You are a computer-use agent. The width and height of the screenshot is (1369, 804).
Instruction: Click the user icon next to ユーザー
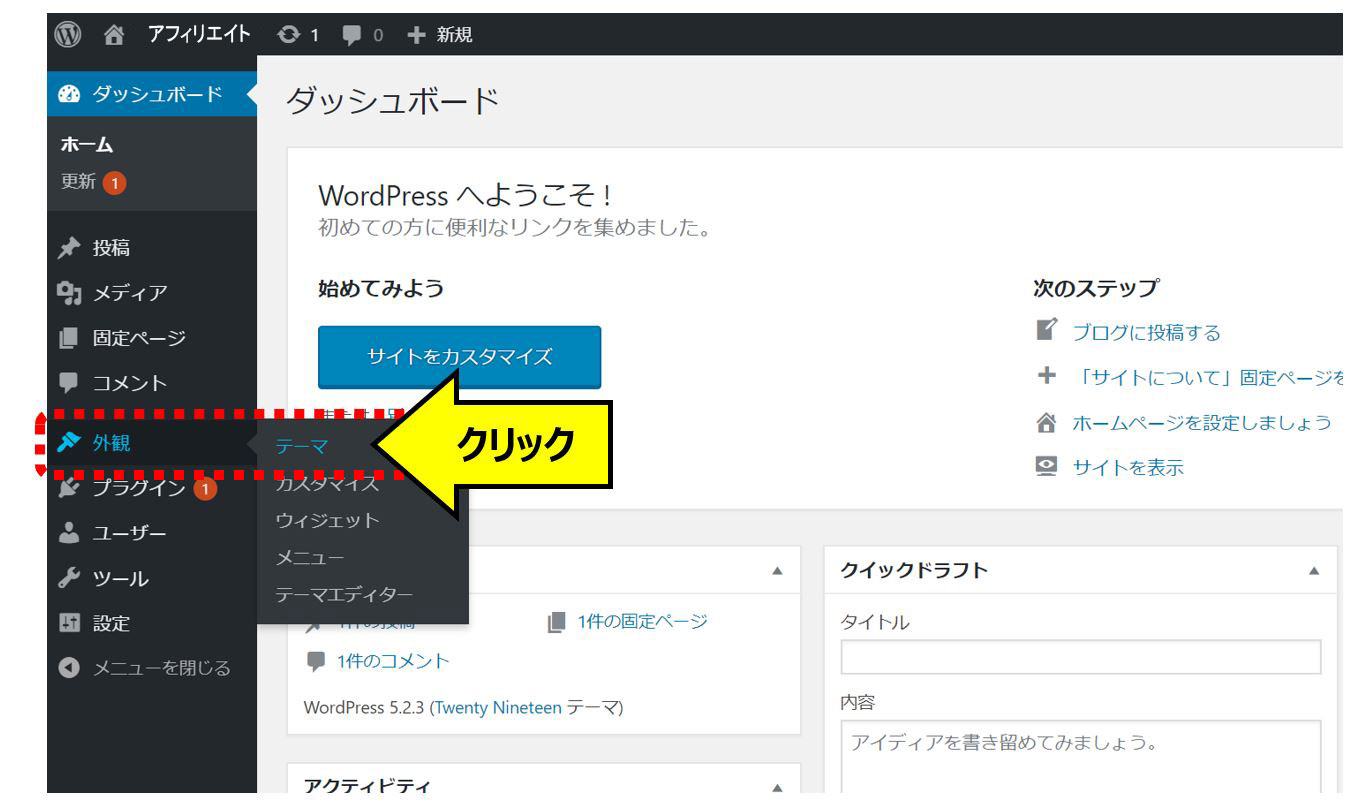[68, 533]
